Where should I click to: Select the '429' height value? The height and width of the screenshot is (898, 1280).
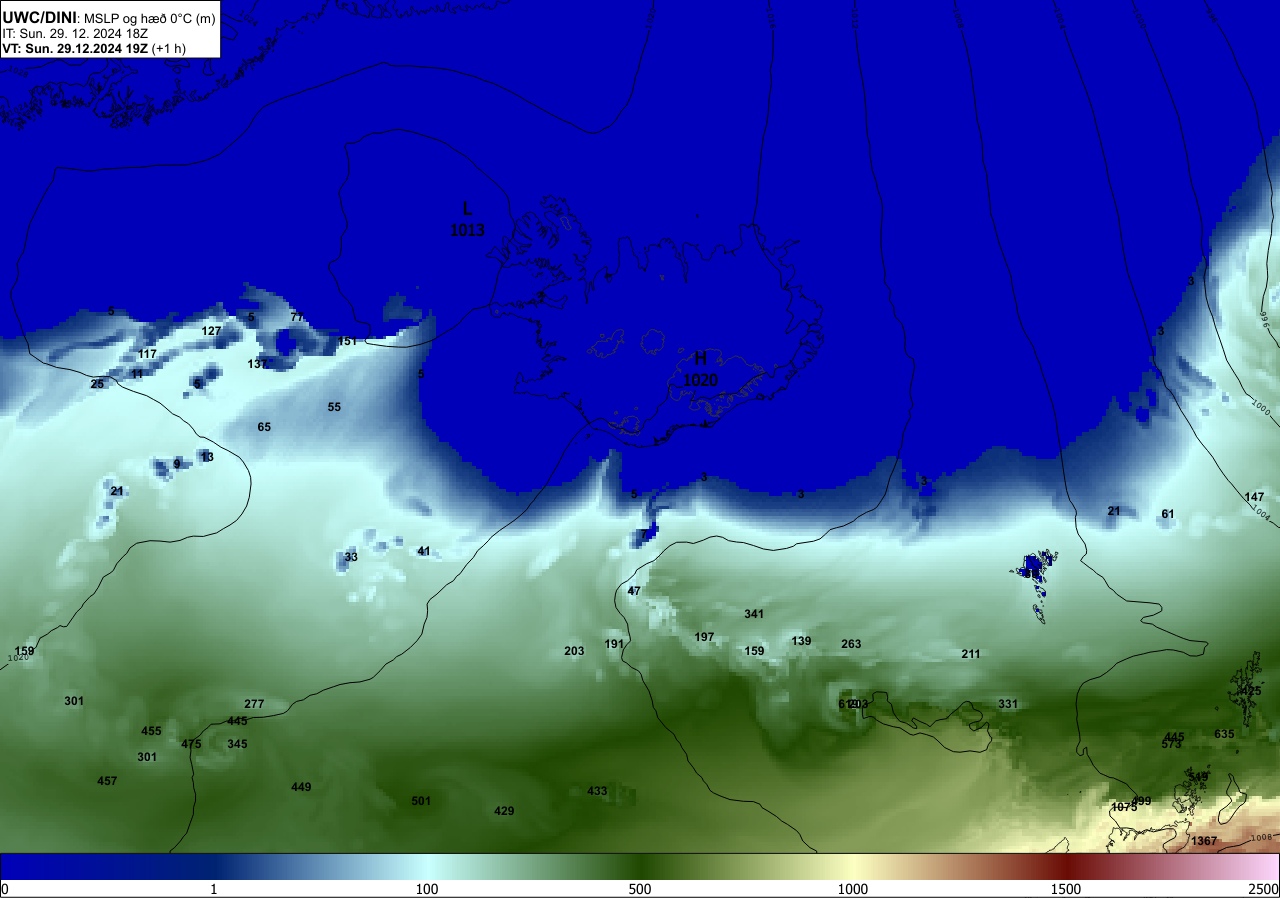(504, 811)
